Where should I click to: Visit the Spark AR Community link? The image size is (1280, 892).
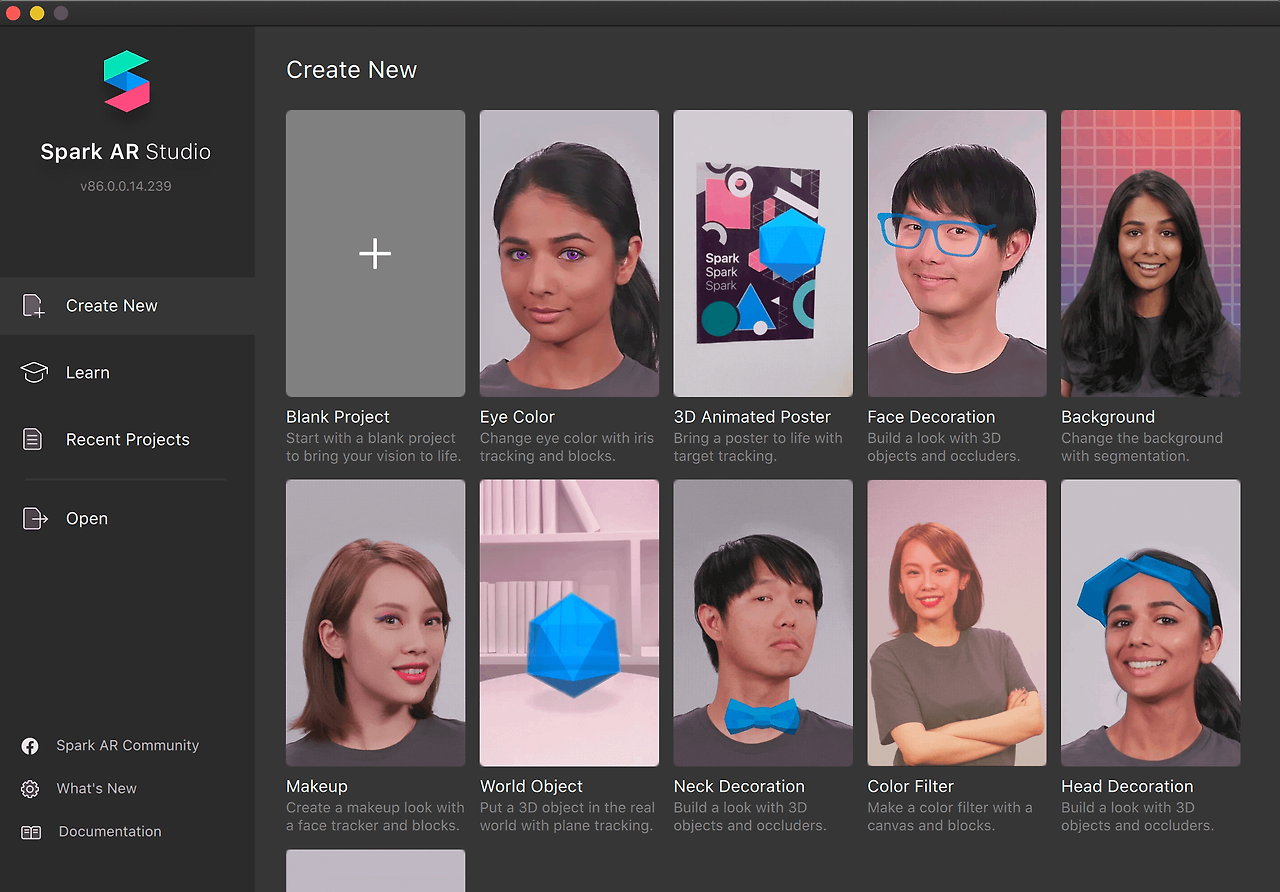coord(128,746)
